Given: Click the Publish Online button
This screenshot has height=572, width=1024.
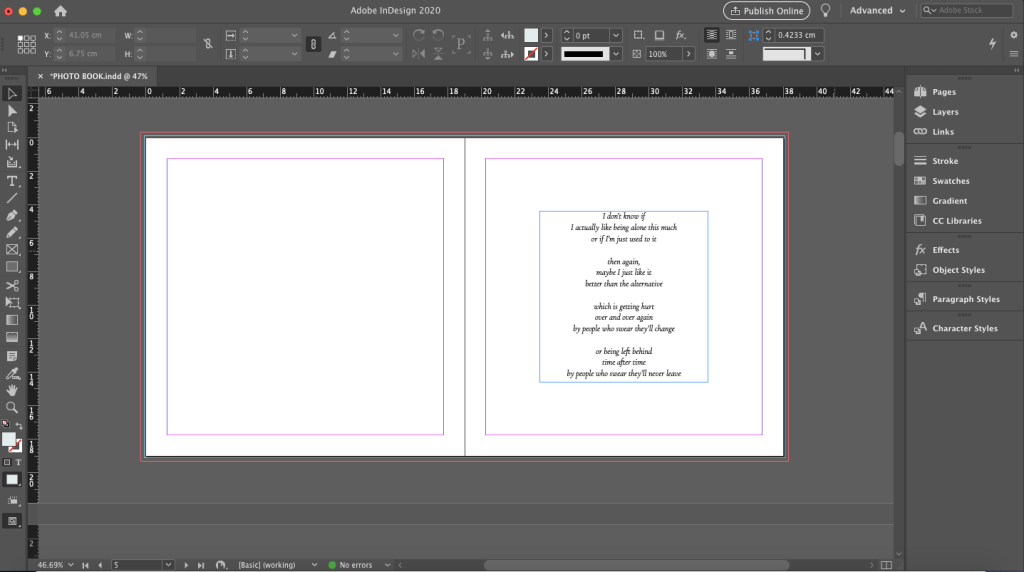Looking at the screenshot, I should (x=766, y=11).
